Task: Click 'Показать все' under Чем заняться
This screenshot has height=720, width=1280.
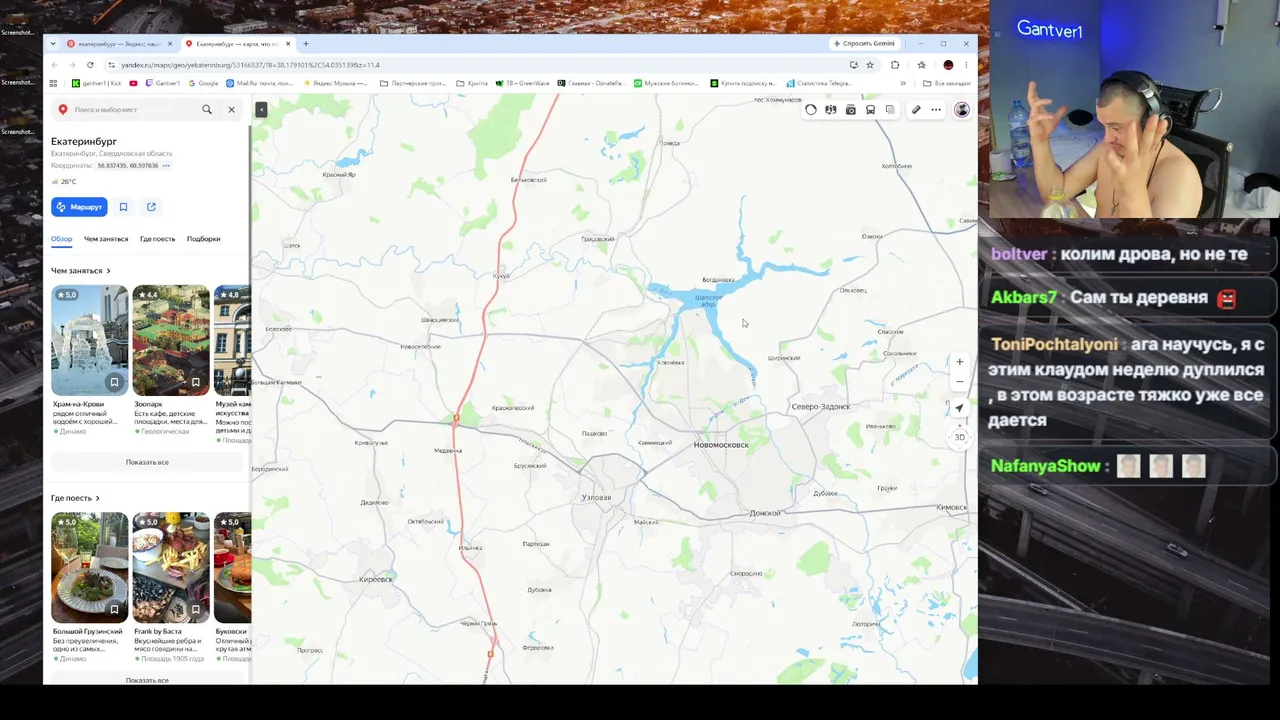Action: tap(147, 462)
